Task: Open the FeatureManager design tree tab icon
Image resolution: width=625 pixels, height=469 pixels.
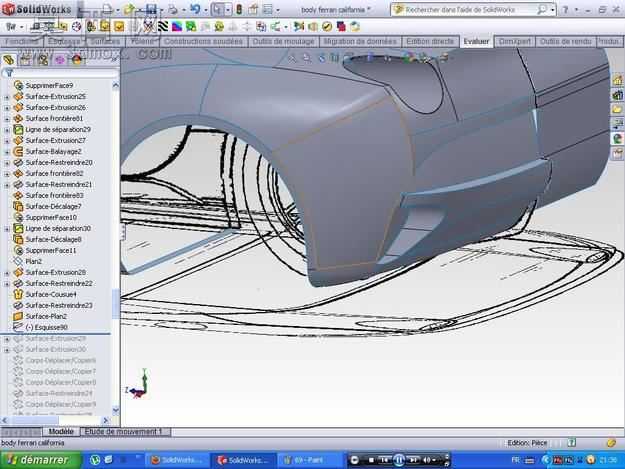Action: 9,60
